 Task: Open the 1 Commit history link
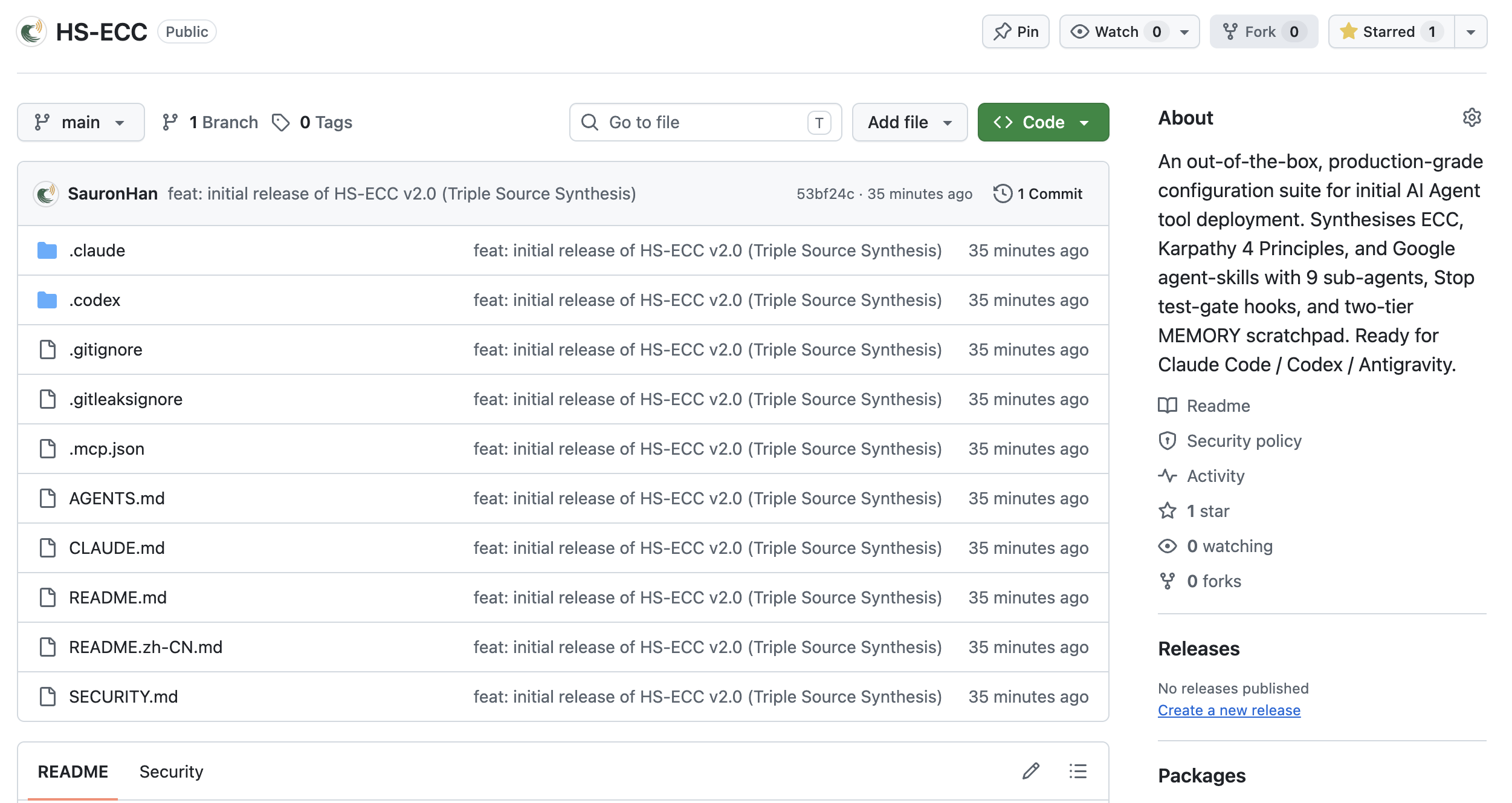[x=1038, y=193]
